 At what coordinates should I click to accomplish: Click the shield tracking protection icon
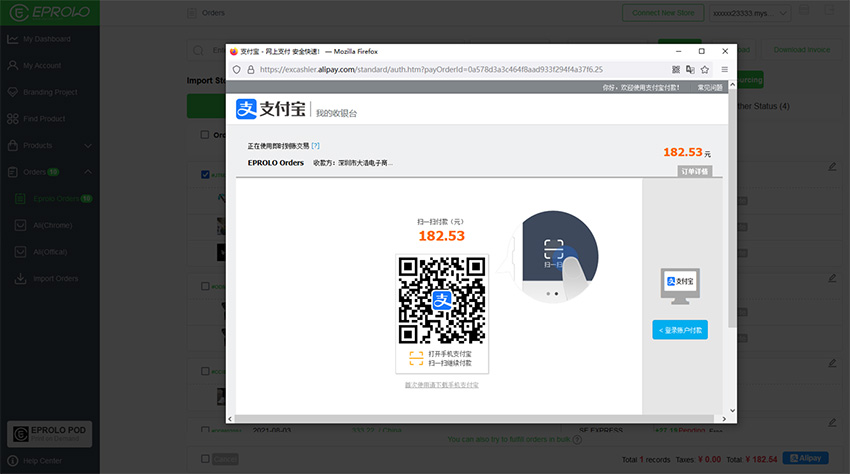tap(236, 70)
